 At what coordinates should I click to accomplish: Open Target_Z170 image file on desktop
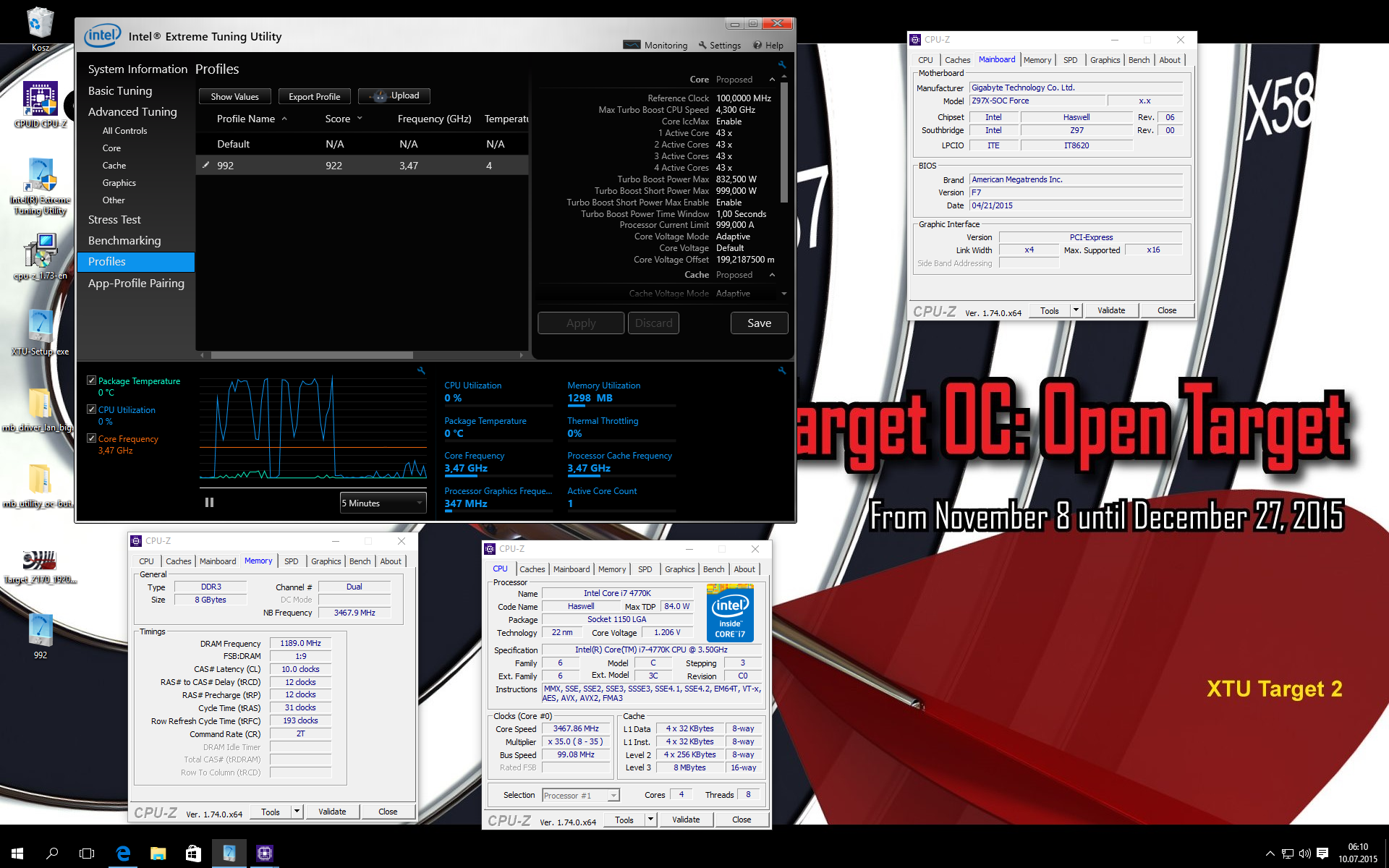(x=40, y=566)
